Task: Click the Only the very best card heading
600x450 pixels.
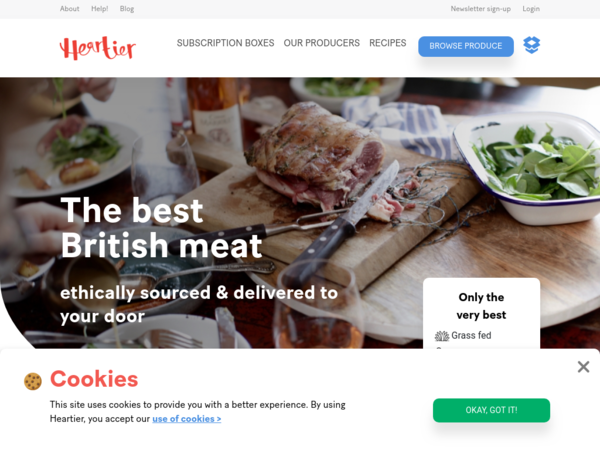Action: coord(481,306)
